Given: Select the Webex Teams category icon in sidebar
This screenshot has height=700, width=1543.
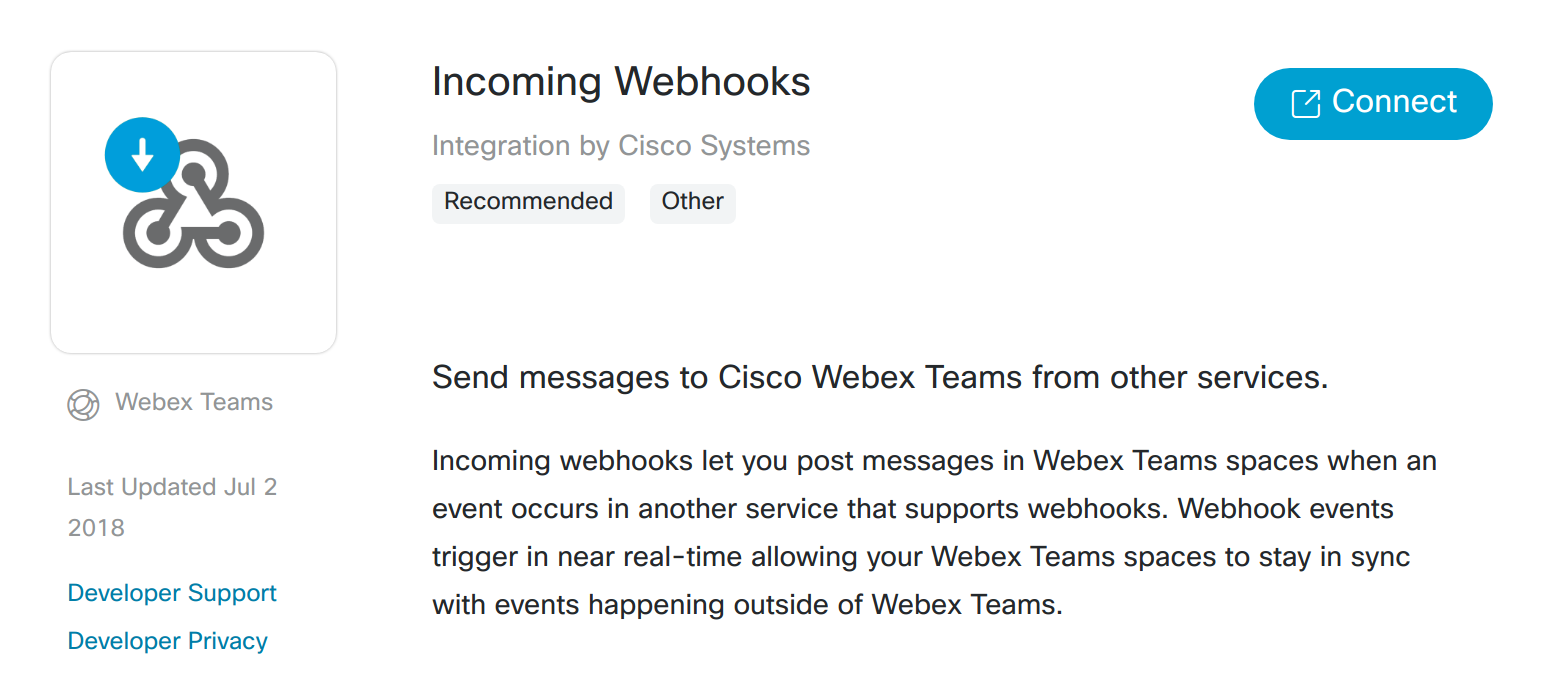Looking at the screenshot, I should coord(83,404).
